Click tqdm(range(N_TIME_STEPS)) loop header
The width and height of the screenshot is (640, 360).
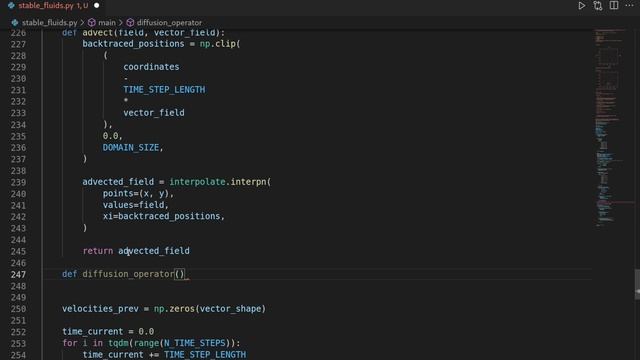coord(174,343)
